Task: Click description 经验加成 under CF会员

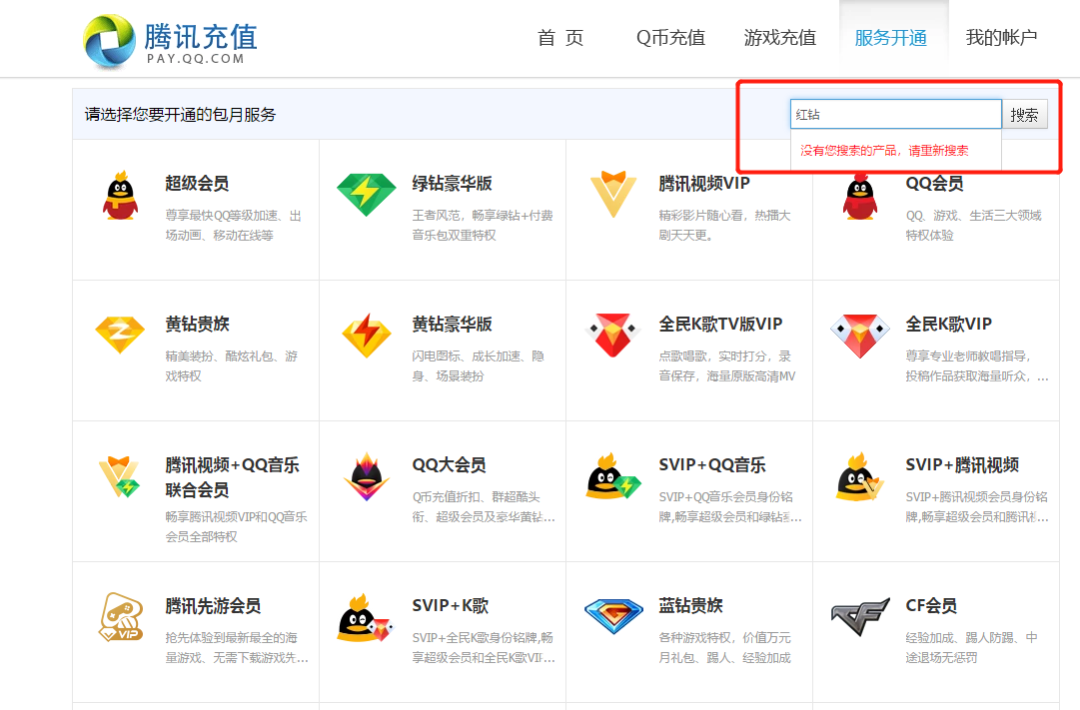Action: (x=971, y=647)
